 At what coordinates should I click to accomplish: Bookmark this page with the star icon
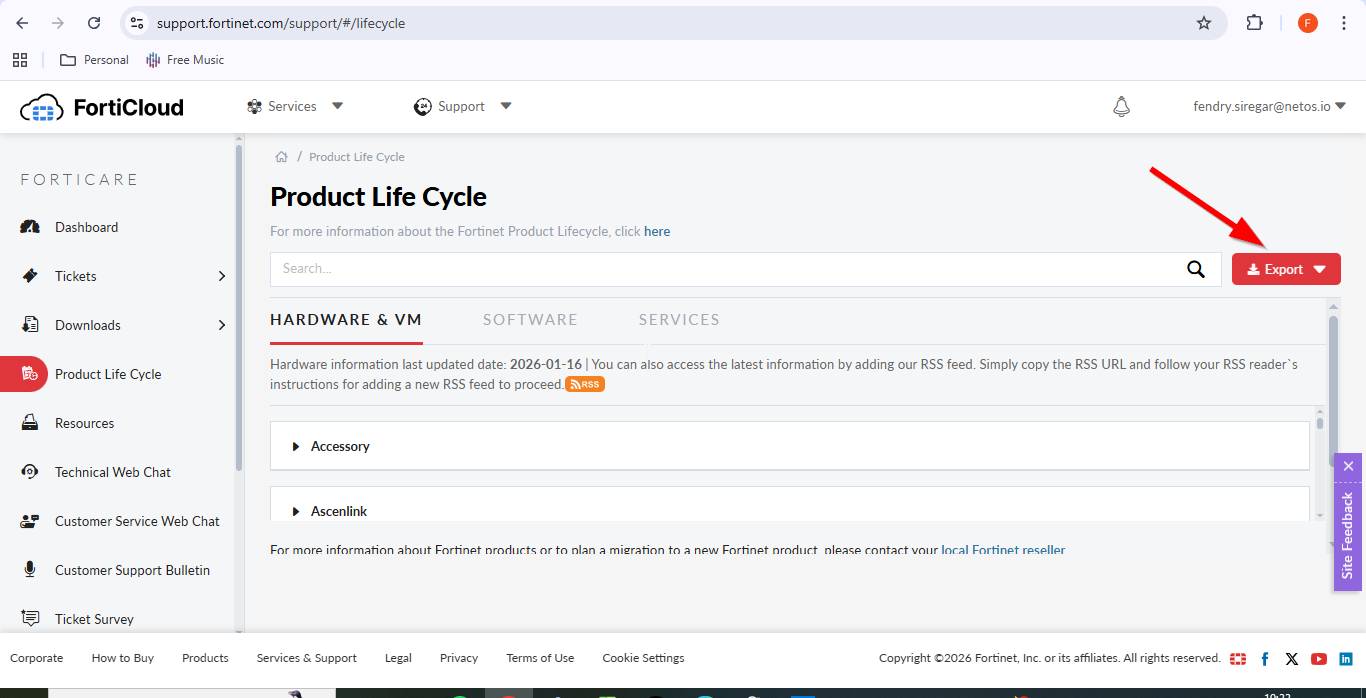click(x=1204, y=23)
